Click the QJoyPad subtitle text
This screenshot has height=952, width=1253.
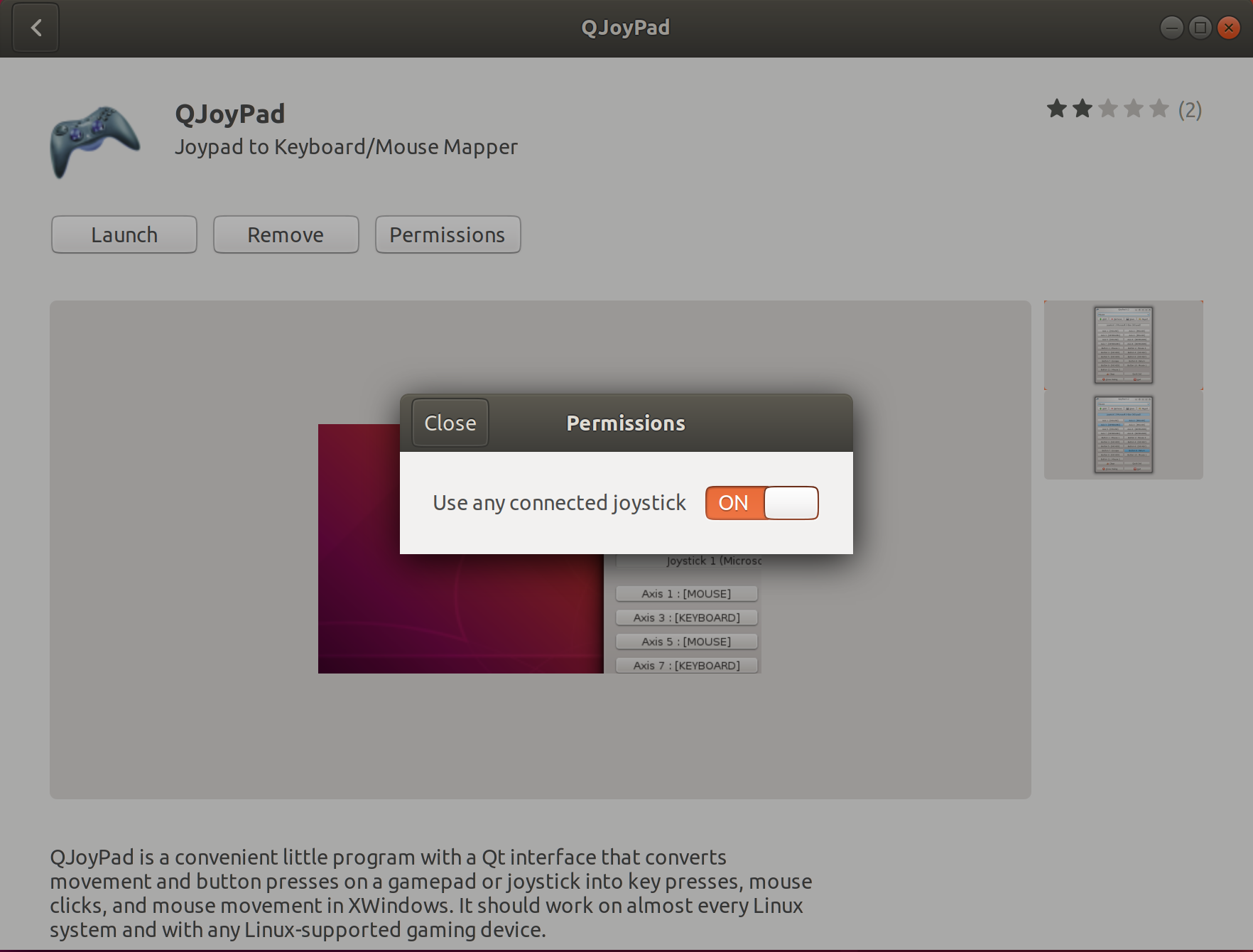346,147
